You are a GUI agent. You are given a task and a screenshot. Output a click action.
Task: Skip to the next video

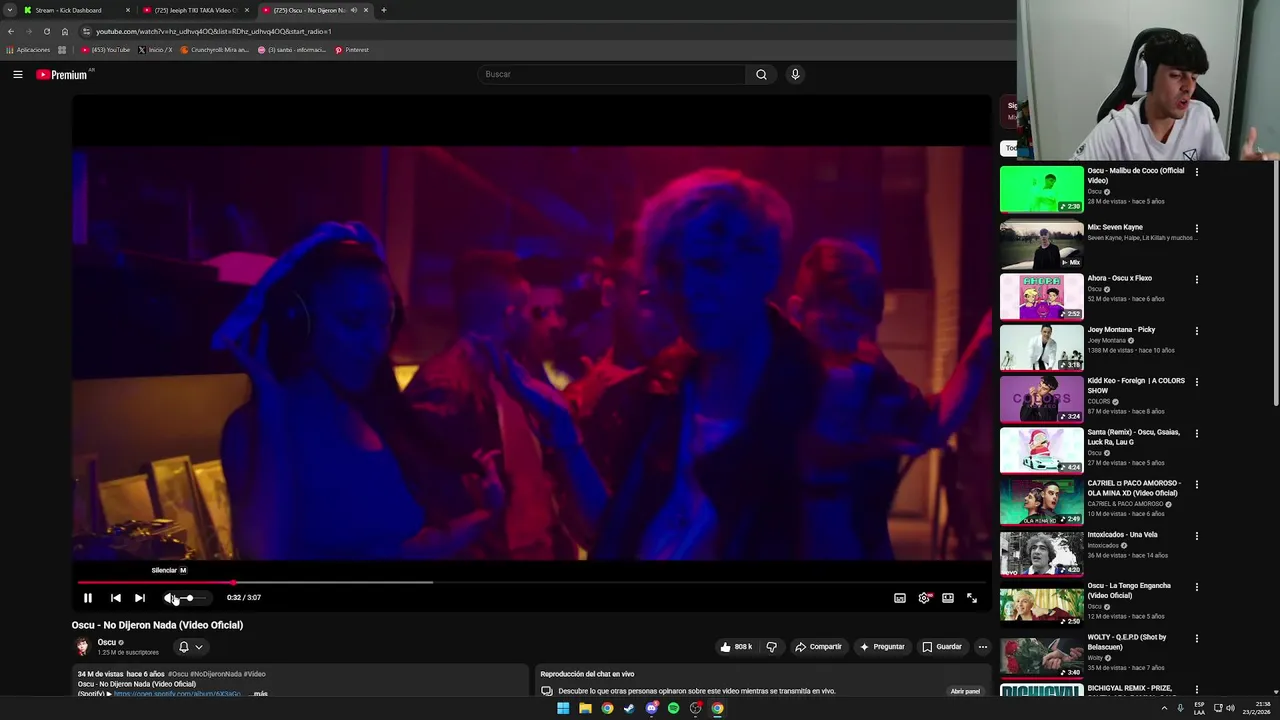pyautogui.click(x=140, y=598)
